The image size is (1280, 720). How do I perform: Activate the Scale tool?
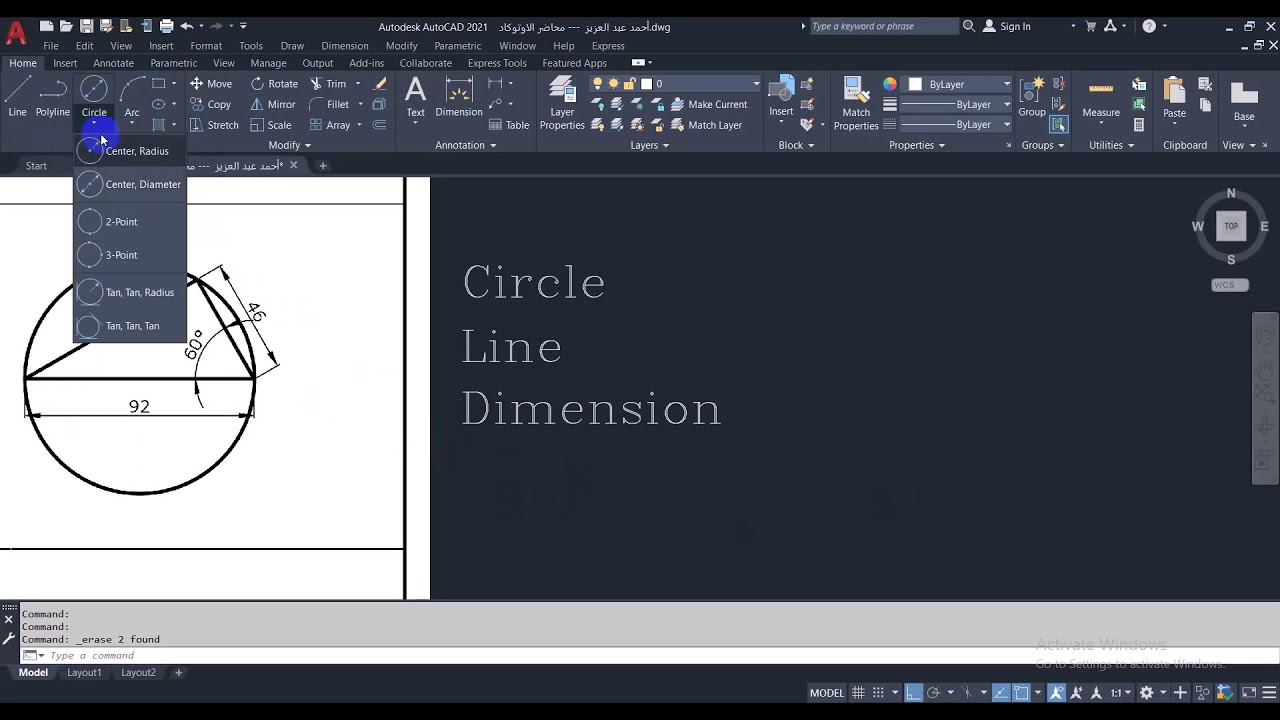pyautogui.click(x=271, y=125)
